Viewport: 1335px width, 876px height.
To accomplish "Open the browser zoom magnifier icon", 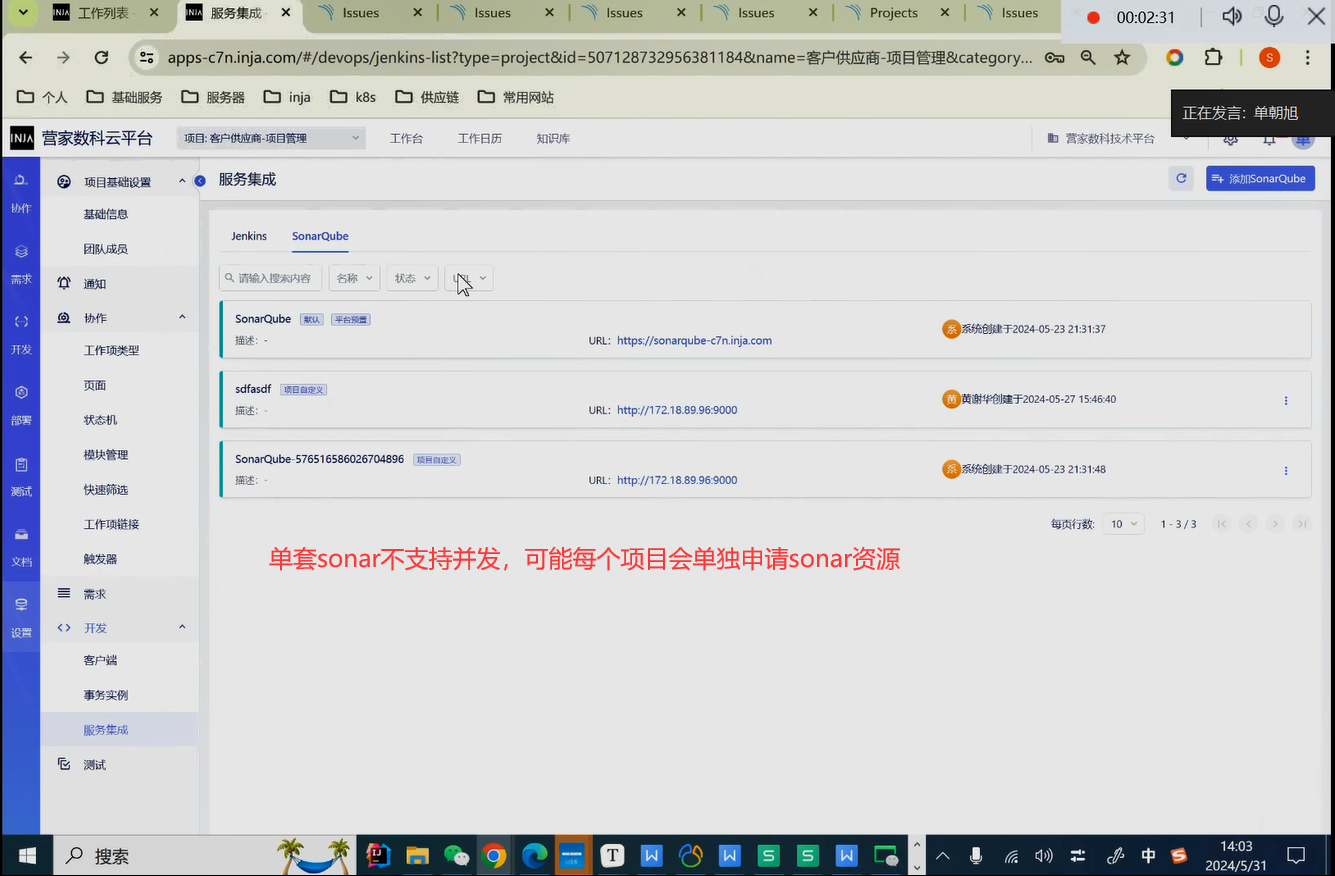I will point(1088,58).
